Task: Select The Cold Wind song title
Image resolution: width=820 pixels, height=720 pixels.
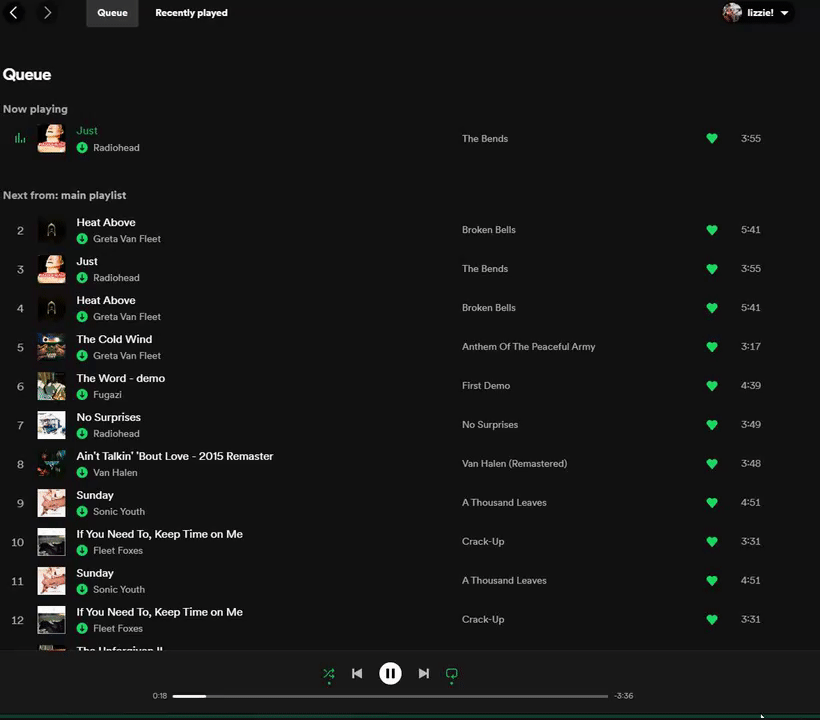Action: pyautogui.click(x=114, y=339)
